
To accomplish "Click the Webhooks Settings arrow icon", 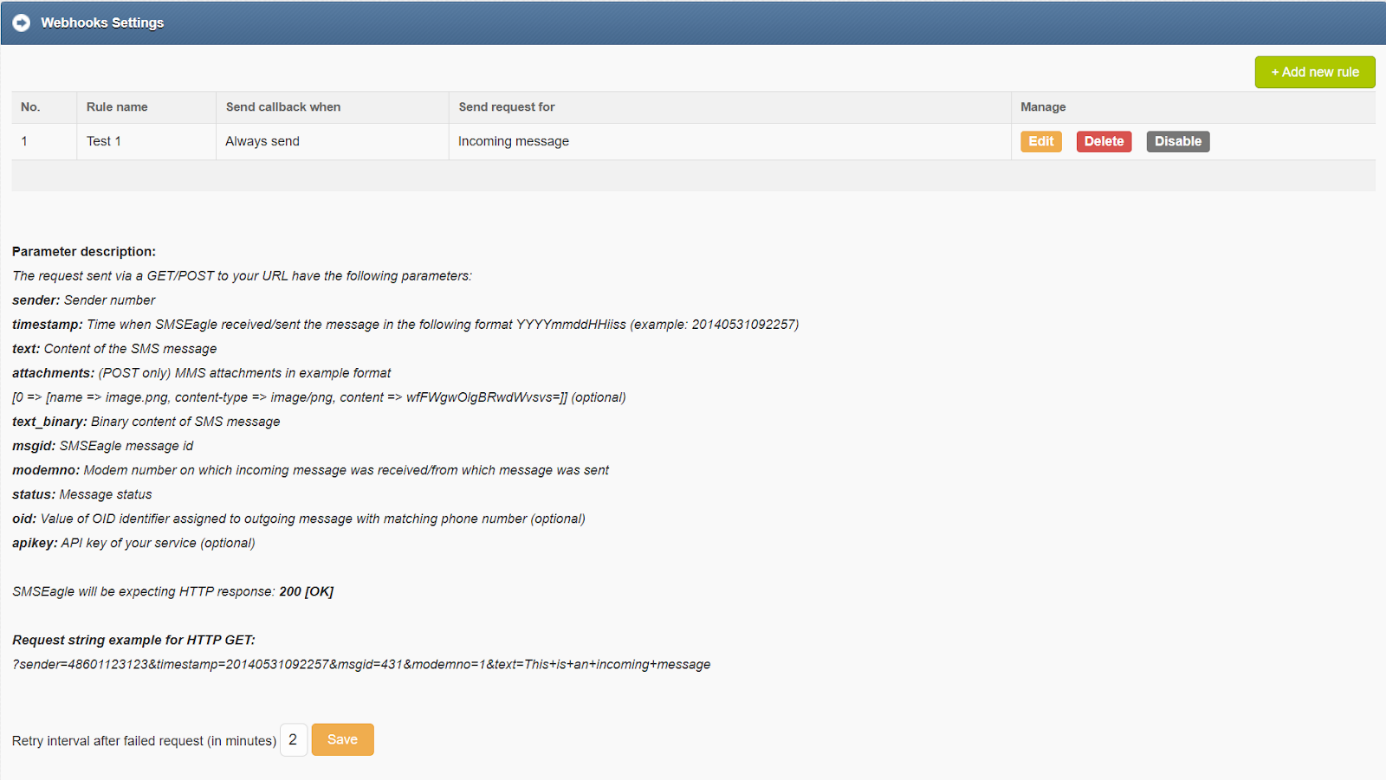I will pos(21,22).
